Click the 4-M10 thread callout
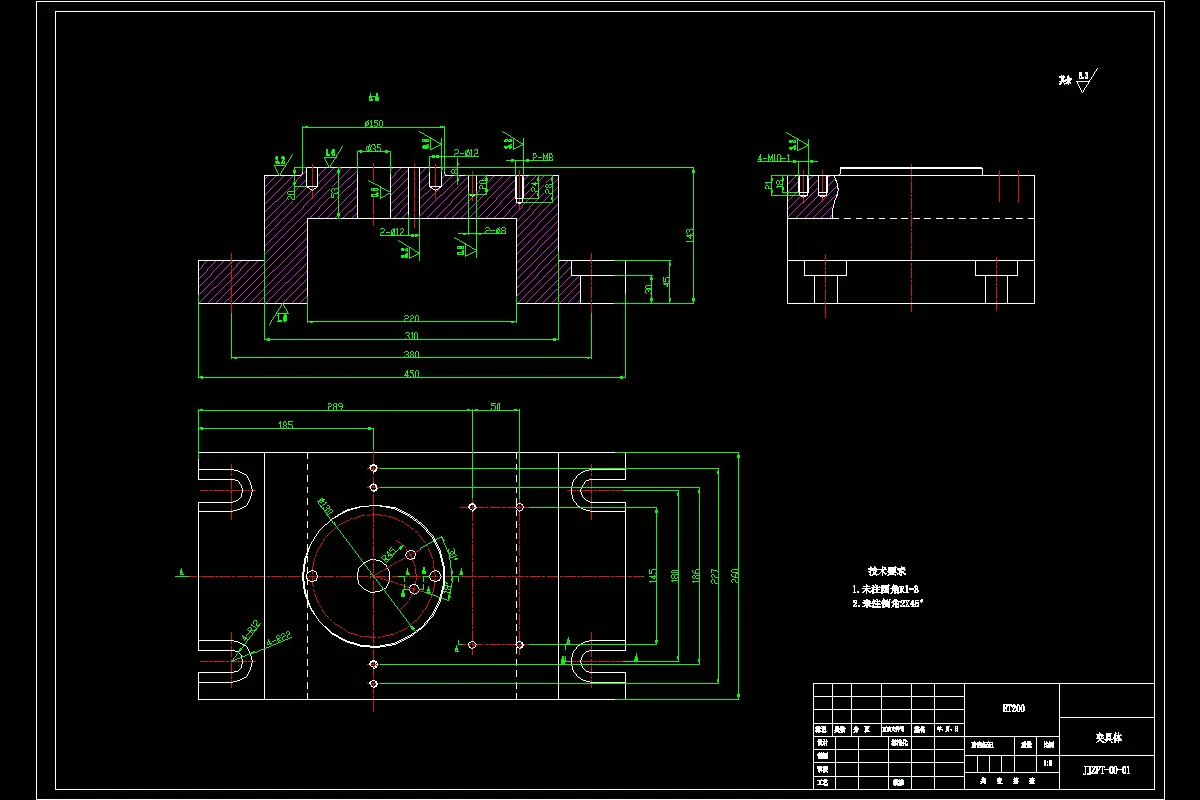The image size is (1200, 800). 774,157
